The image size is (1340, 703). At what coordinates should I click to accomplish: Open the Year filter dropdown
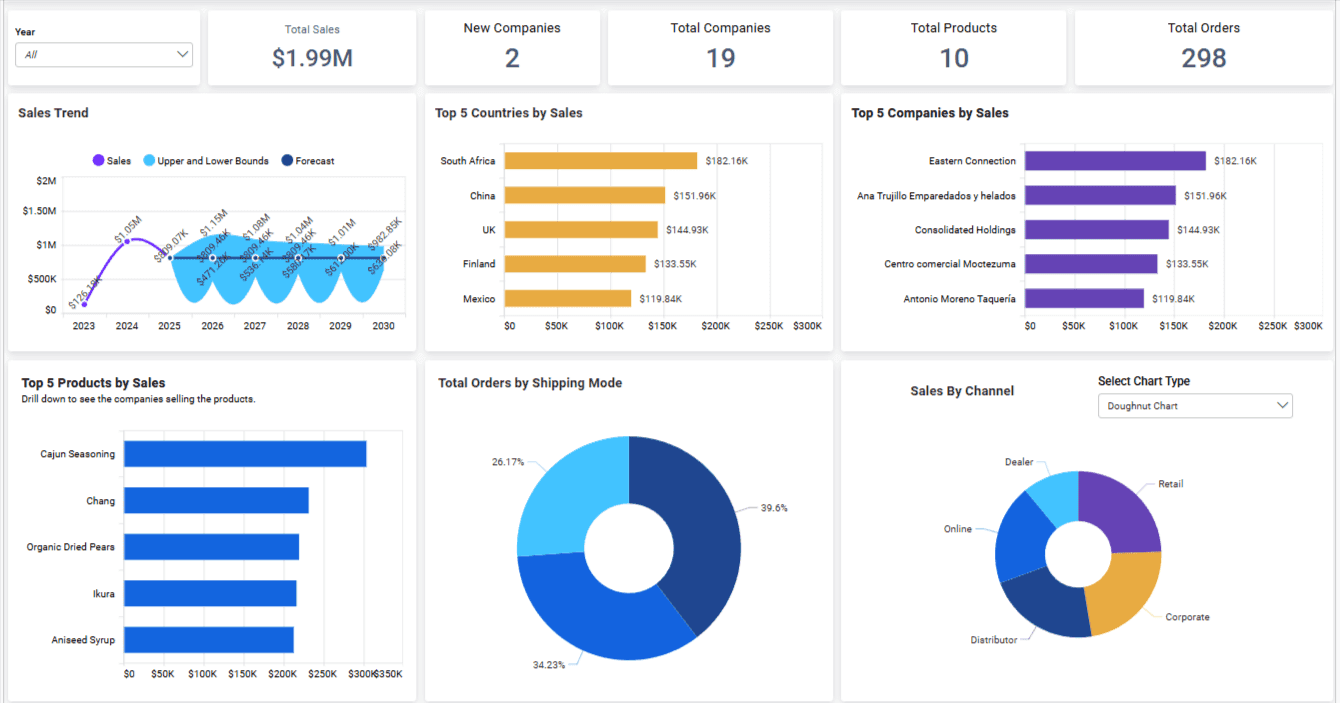(x=103, y=54)
